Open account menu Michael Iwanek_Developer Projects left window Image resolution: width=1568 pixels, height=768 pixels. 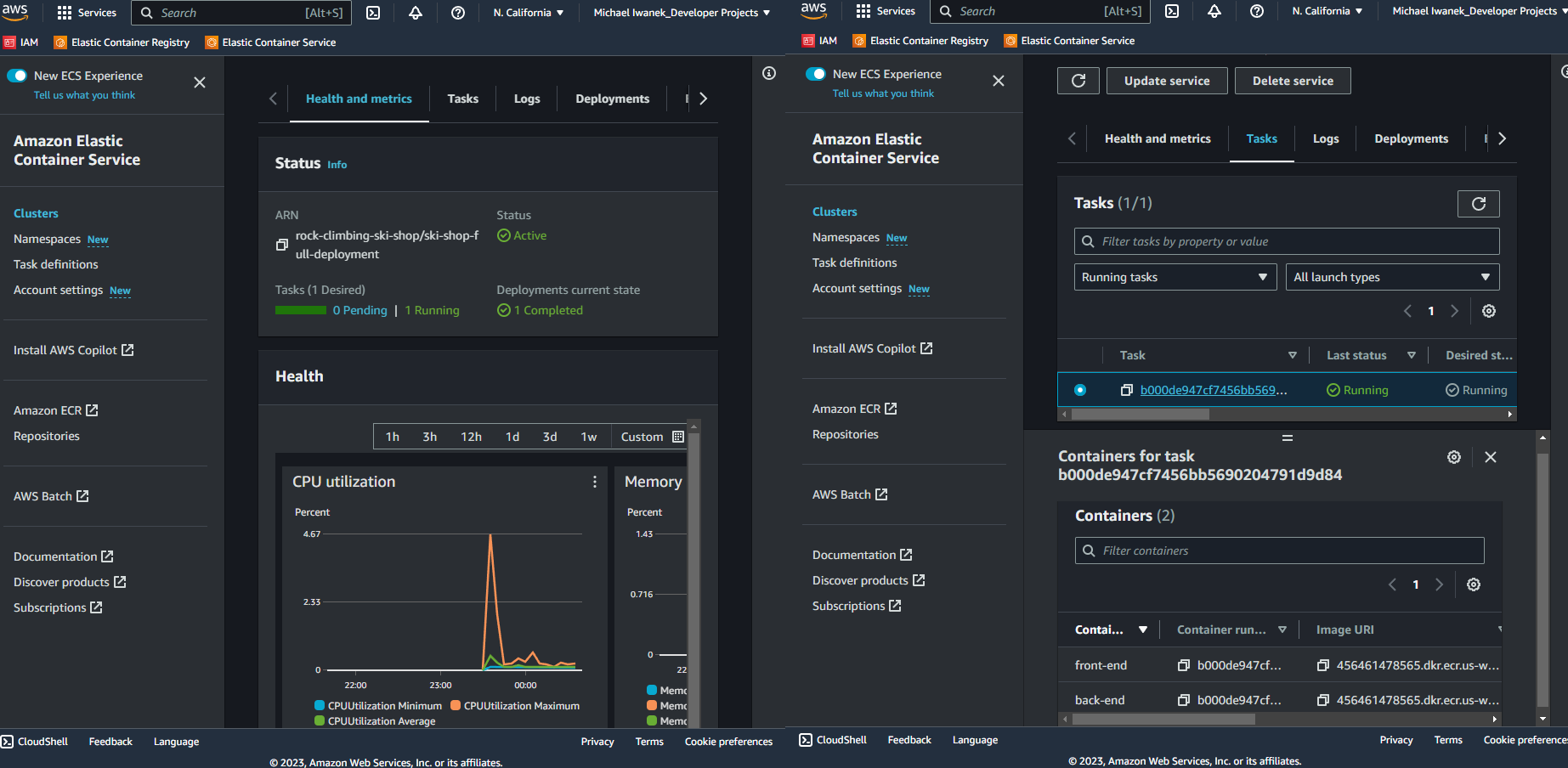coord(682,13)
